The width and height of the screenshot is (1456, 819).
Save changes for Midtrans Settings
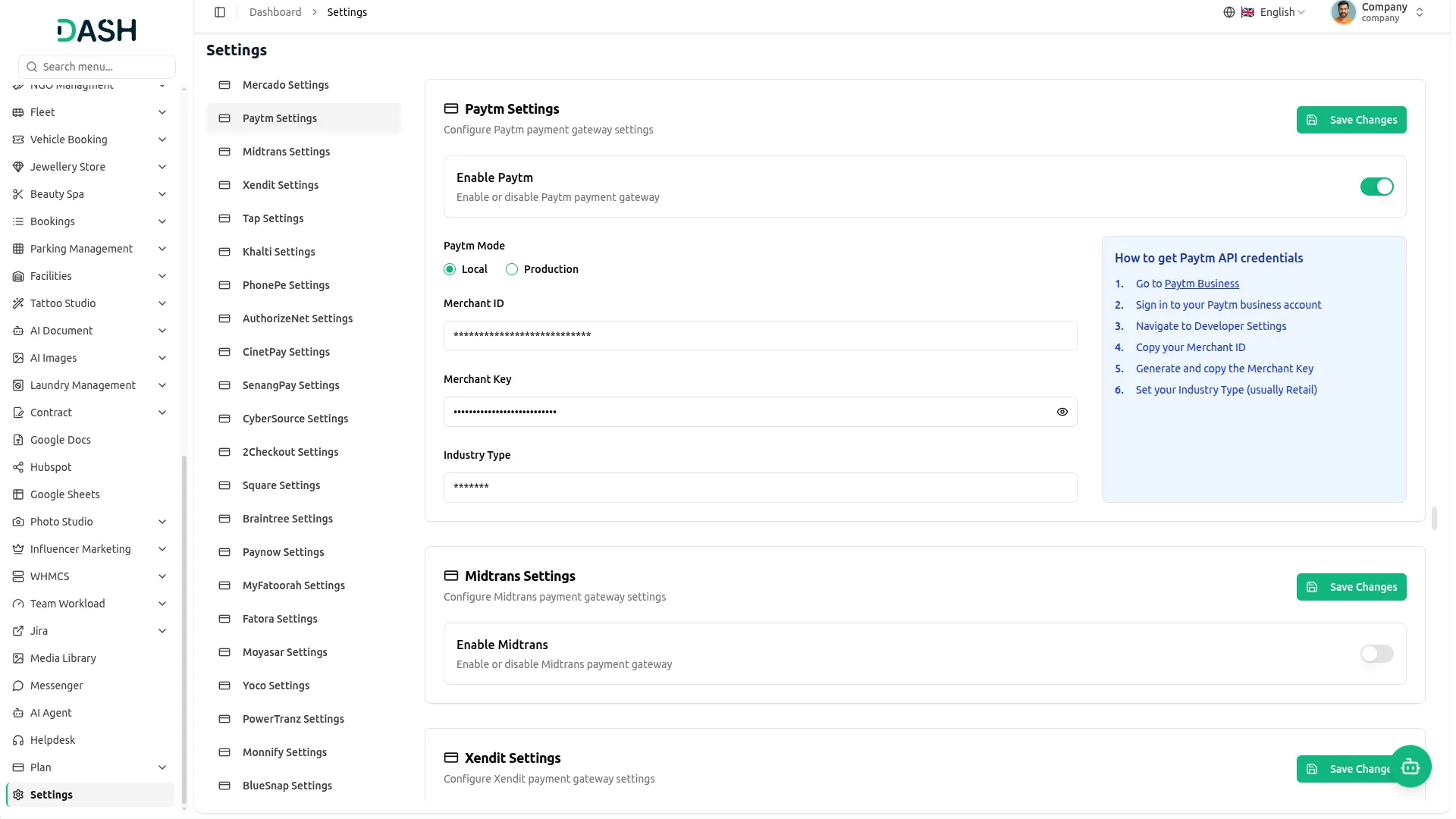(x=1351, y=587)
